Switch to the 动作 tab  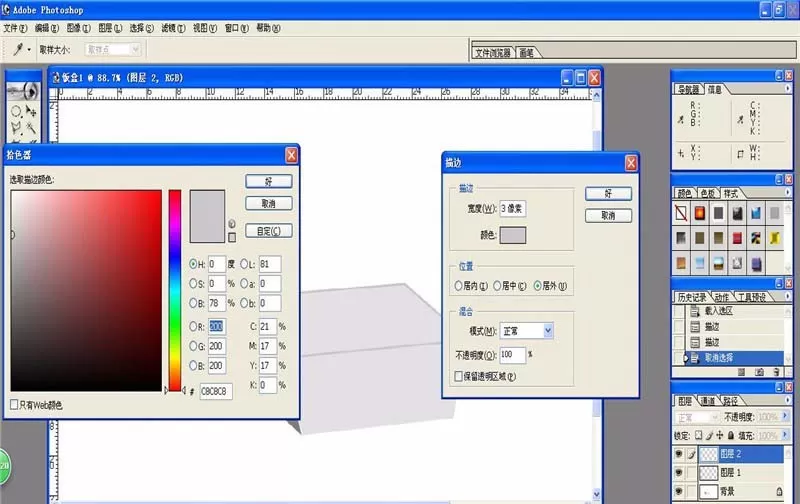point(721,297)
